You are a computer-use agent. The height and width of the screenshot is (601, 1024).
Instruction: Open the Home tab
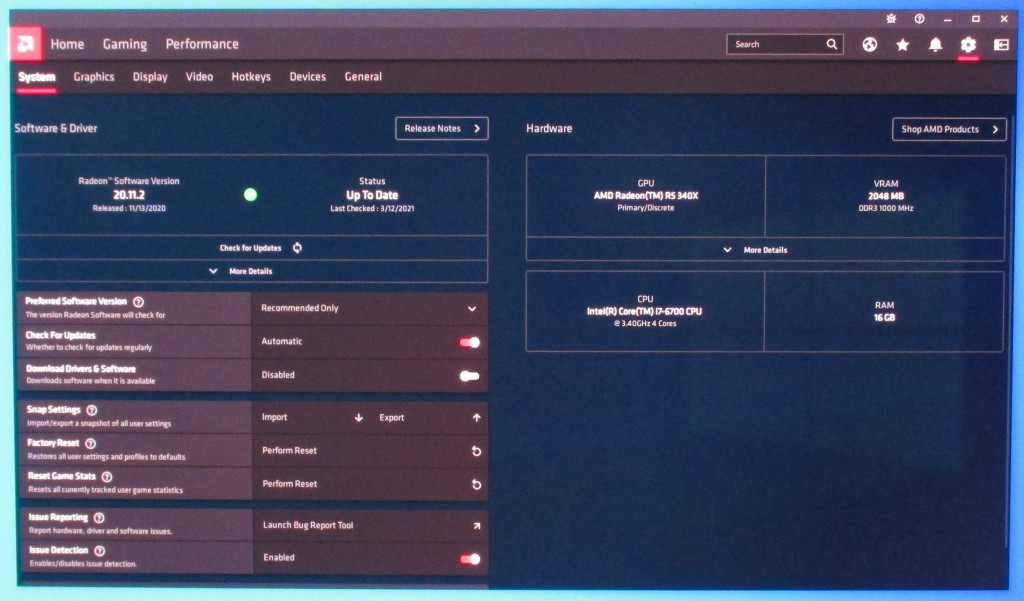pyautogui.click(x=67, y=44)
